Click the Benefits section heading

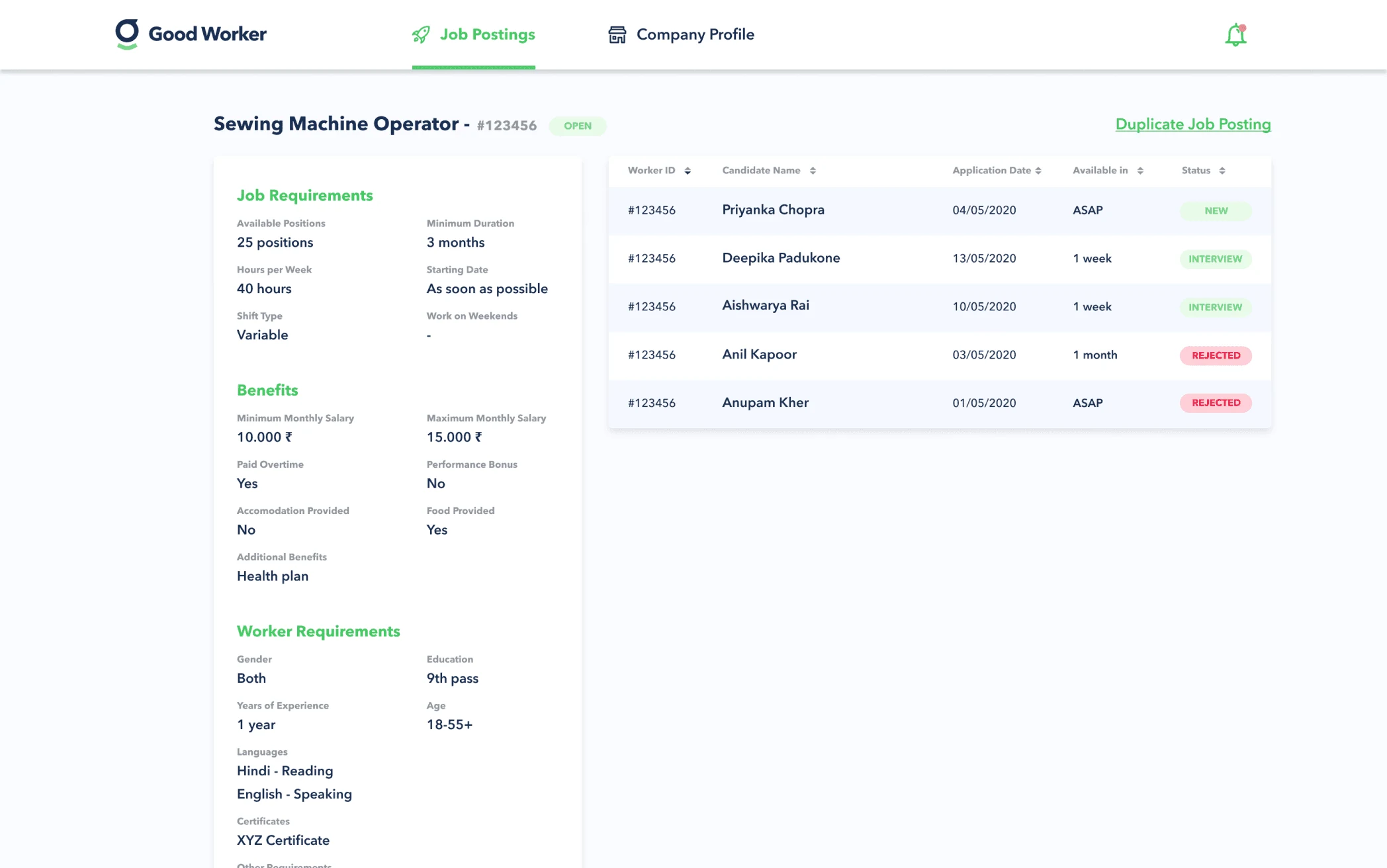coord(267,390)
